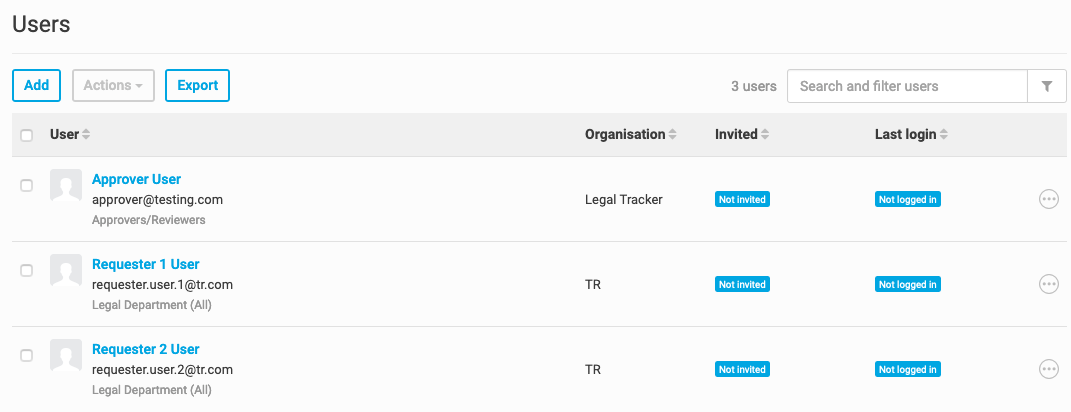The height and width of the screenshot is (412, 1071).
Task: Open the ellipsis menu for Requester 2 User
Action: pos(1048,369)
